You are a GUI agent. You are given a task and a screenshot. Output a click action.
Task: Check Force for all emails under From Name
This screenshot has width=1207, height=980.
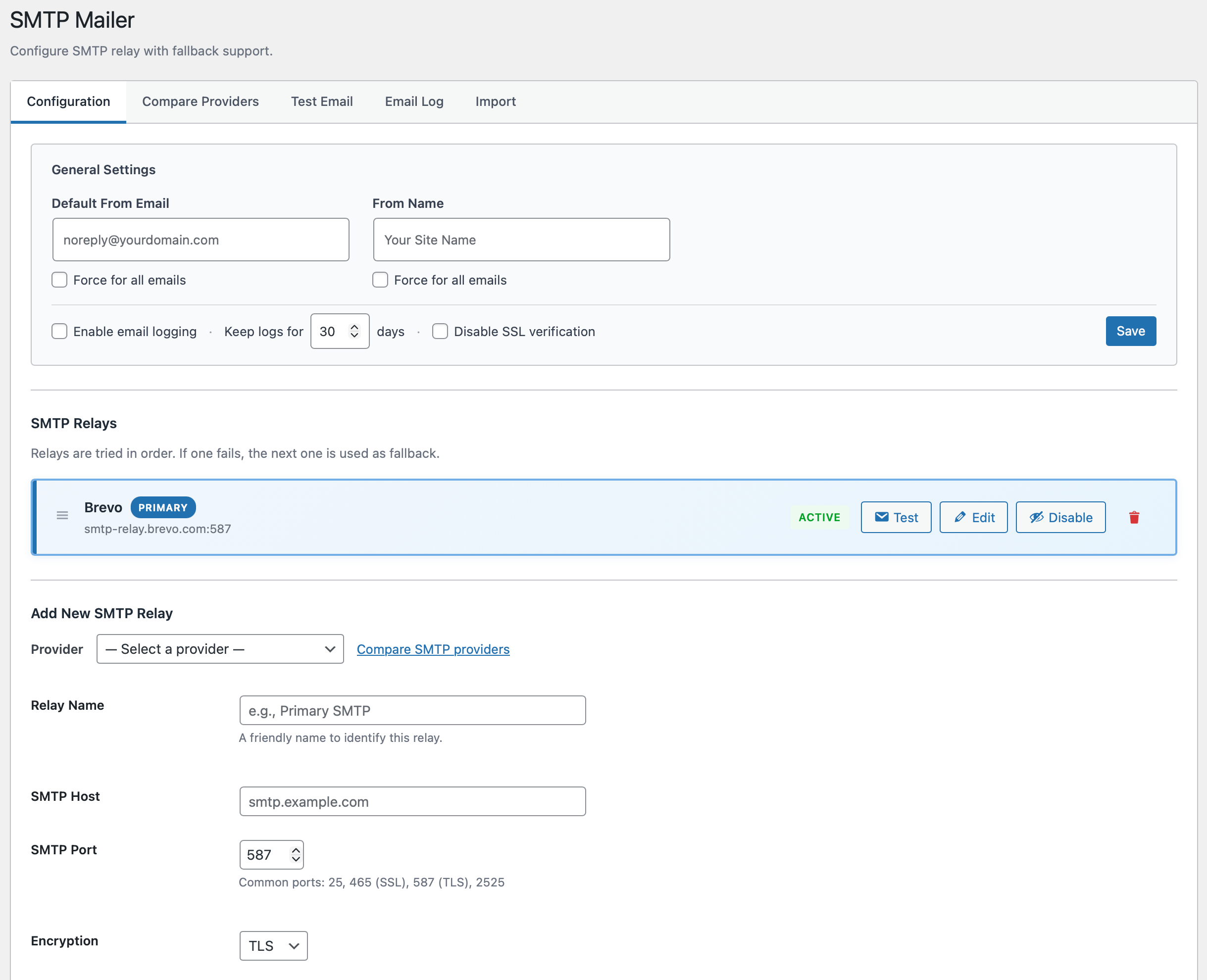click(x=380, y=280)
